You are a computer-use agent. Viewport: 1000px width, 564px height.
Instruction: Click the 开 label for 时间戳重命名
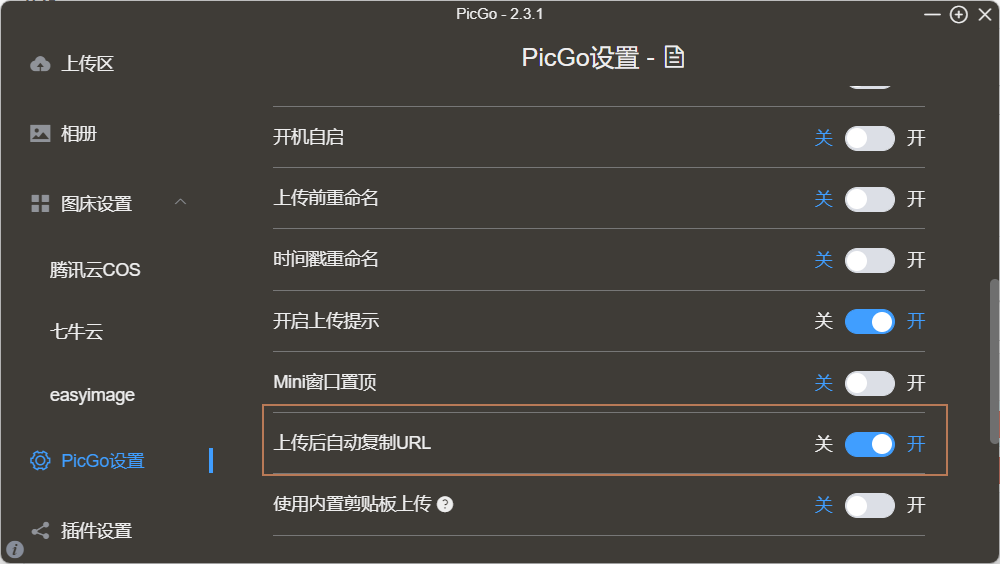[x=916, y=260]
